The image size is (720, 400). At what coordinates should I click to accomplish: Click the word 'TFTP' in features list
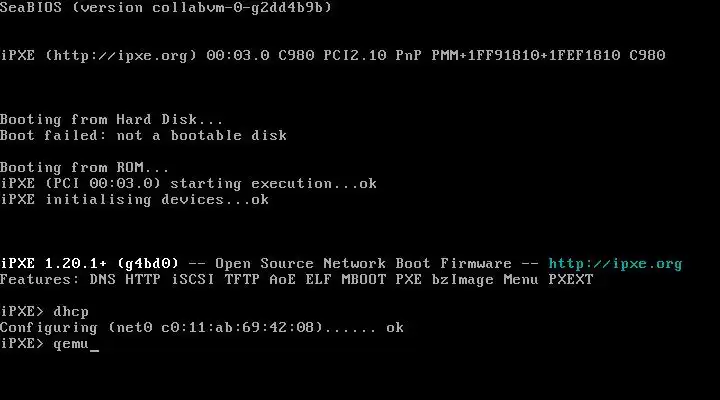click(242, 280)
